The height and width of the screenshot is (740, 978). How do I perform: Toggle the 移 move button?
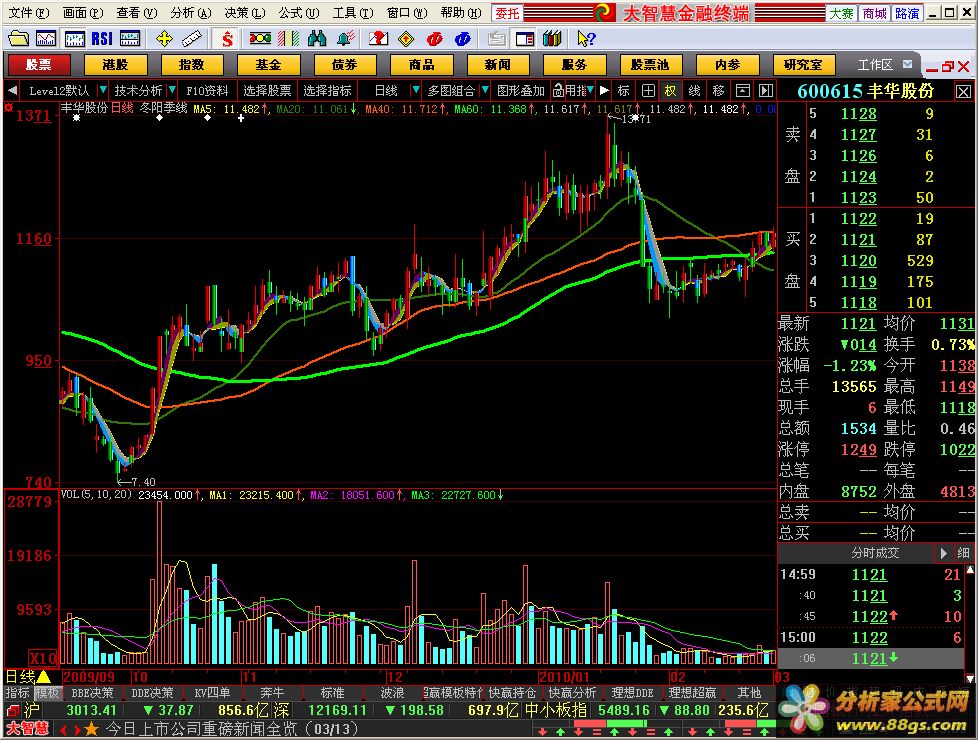(x=719, y=90)
